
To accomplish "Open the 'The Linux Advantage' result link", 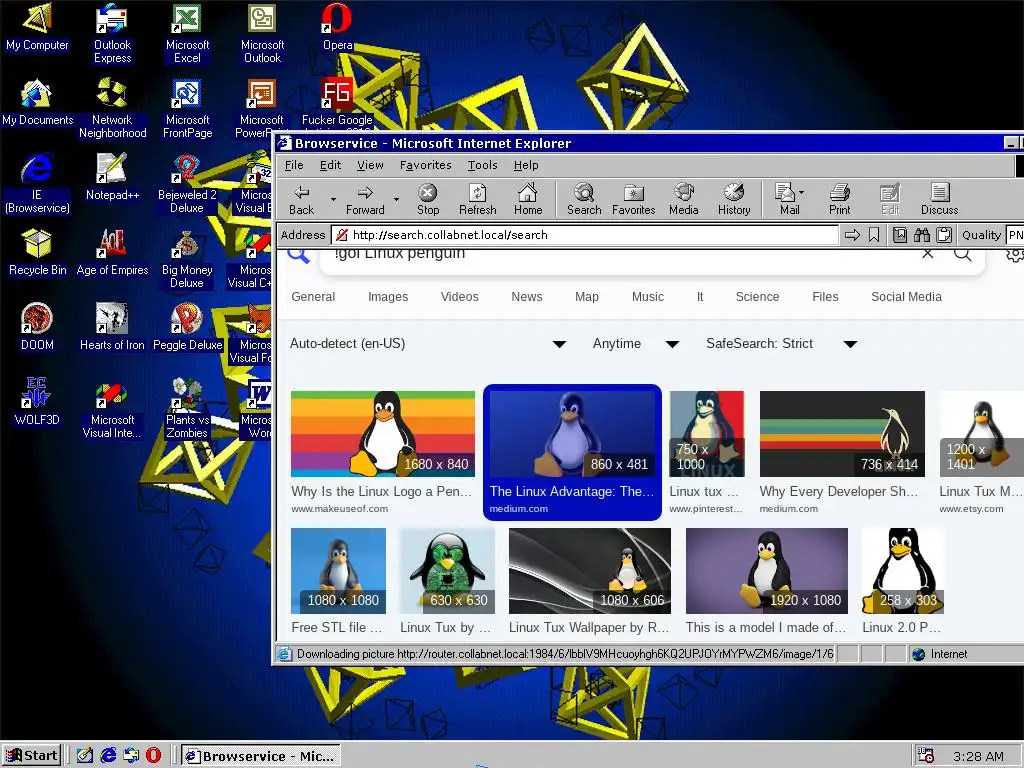I will pyautogui.click(x=571, y=491).
